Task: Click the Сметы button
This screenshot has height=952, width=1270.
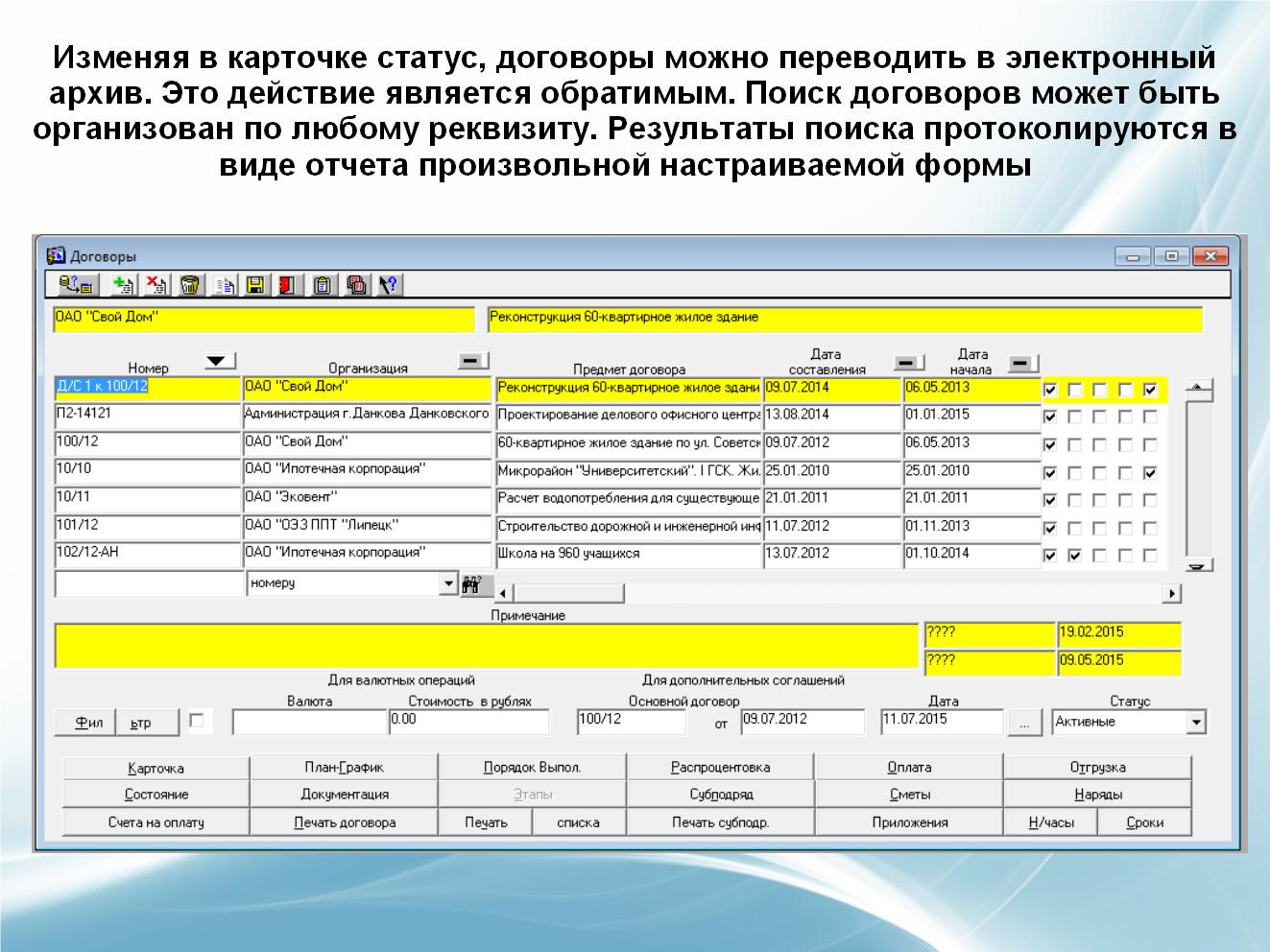Action: [x=909, y=795]
